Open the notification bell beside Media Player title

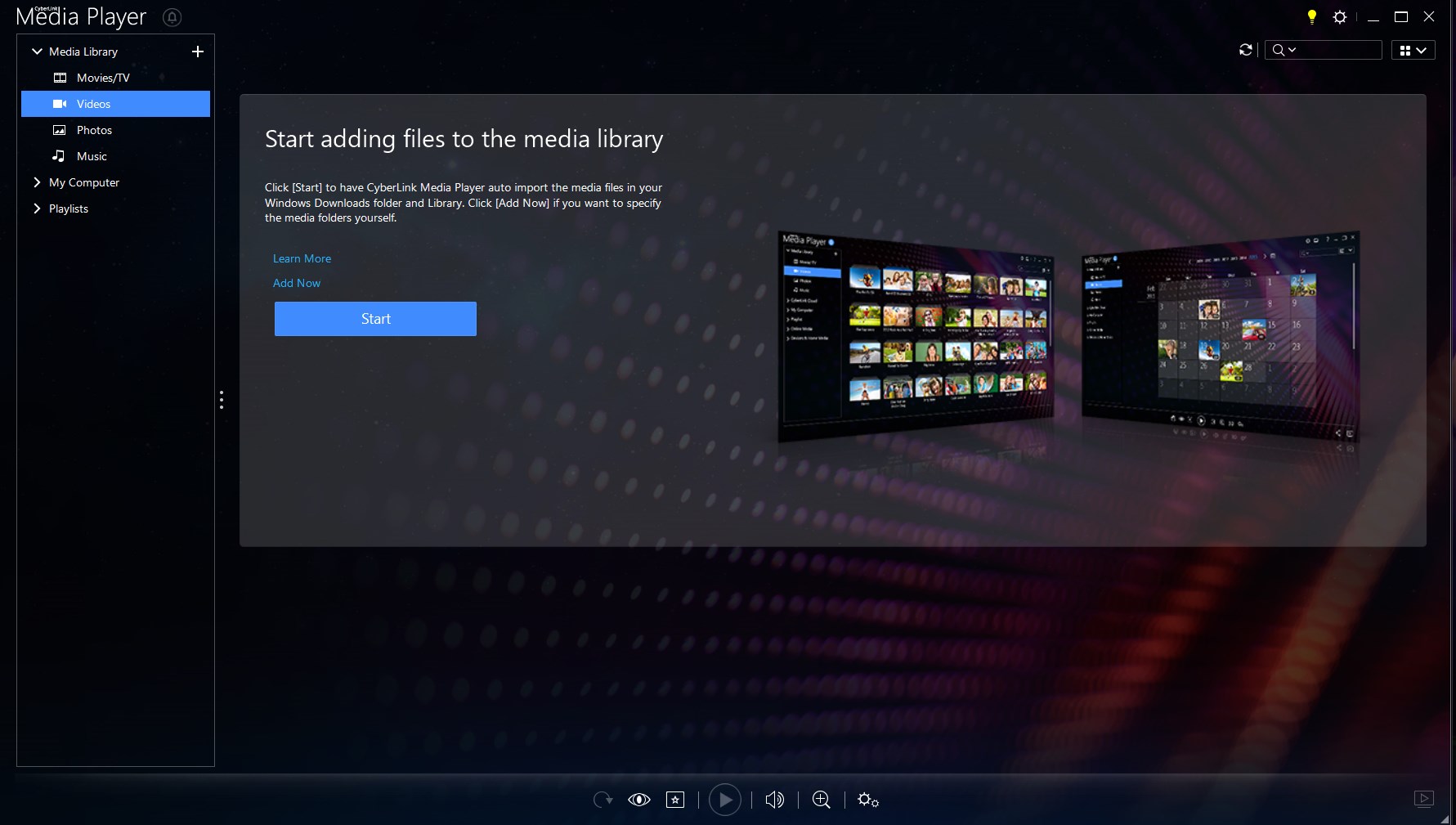pyautogui.click(x=172, y=17)
